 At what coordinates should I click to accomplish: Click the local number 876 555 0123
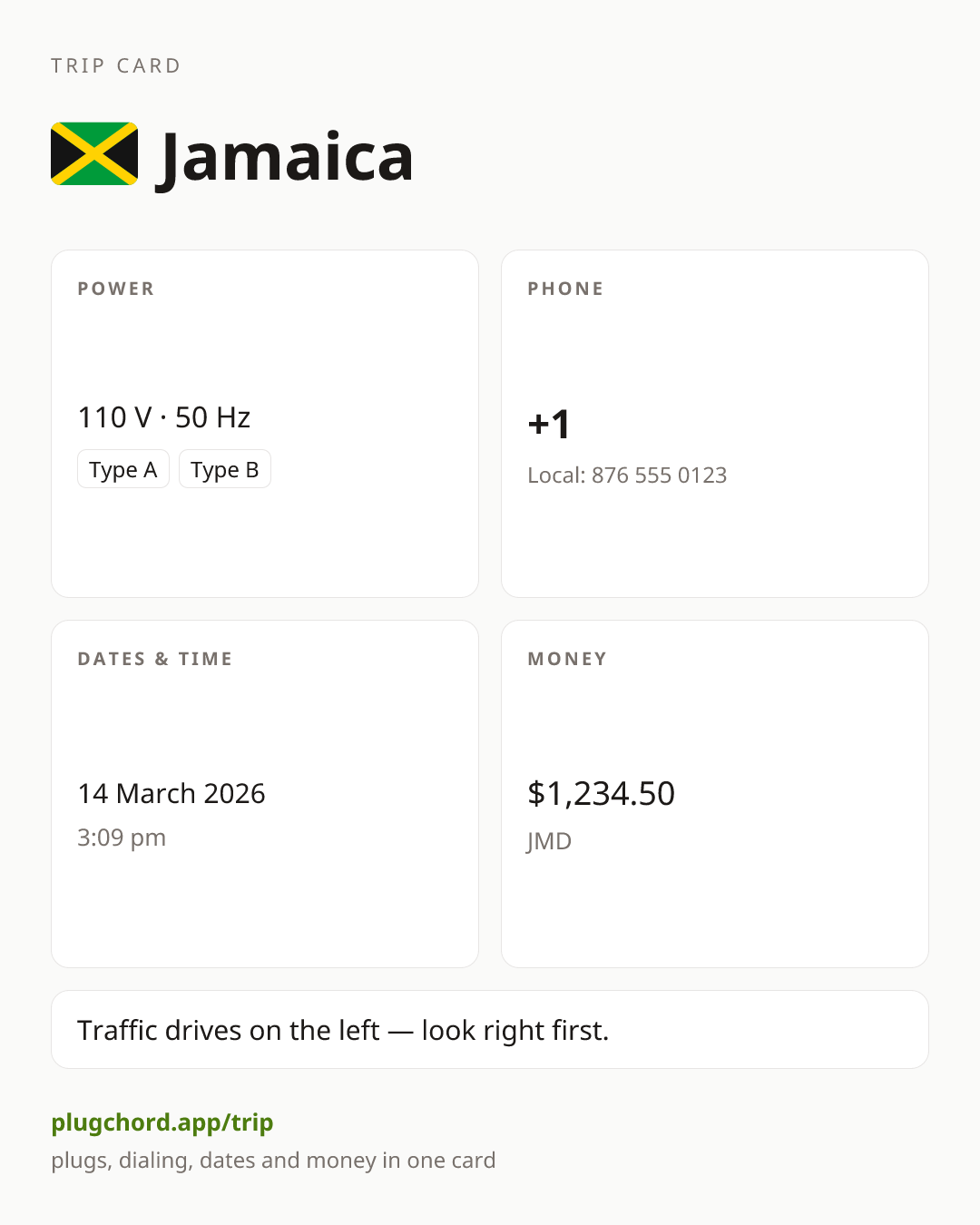(660, 475)
